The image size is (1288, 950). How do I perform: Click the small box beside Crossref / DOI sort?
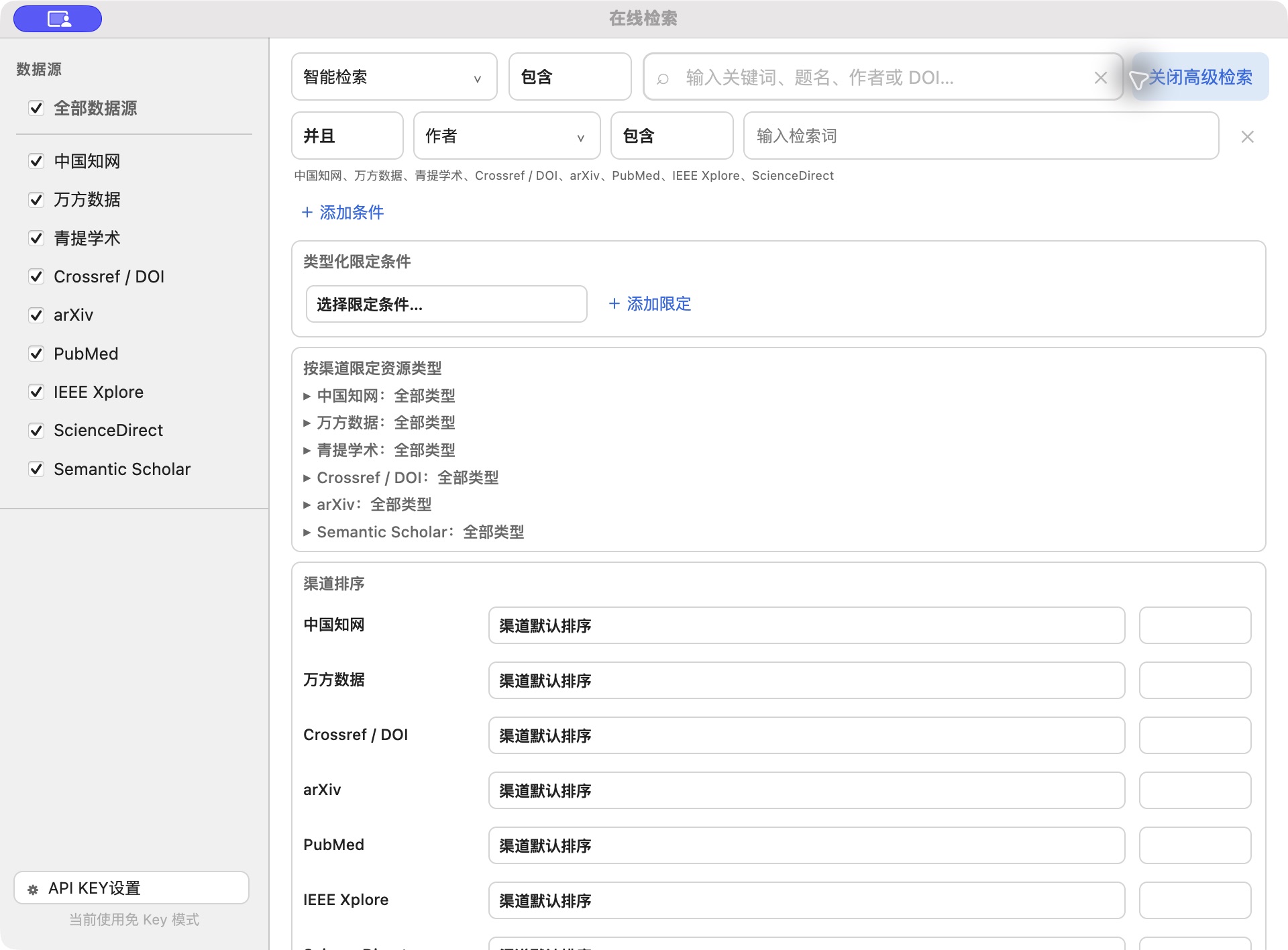point(1195,735)
